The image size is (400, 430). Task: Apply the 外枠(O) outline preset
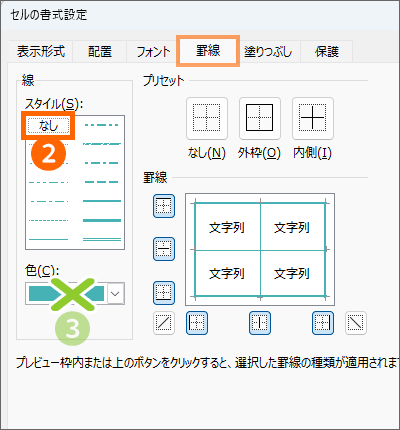[x=260, y=118]
